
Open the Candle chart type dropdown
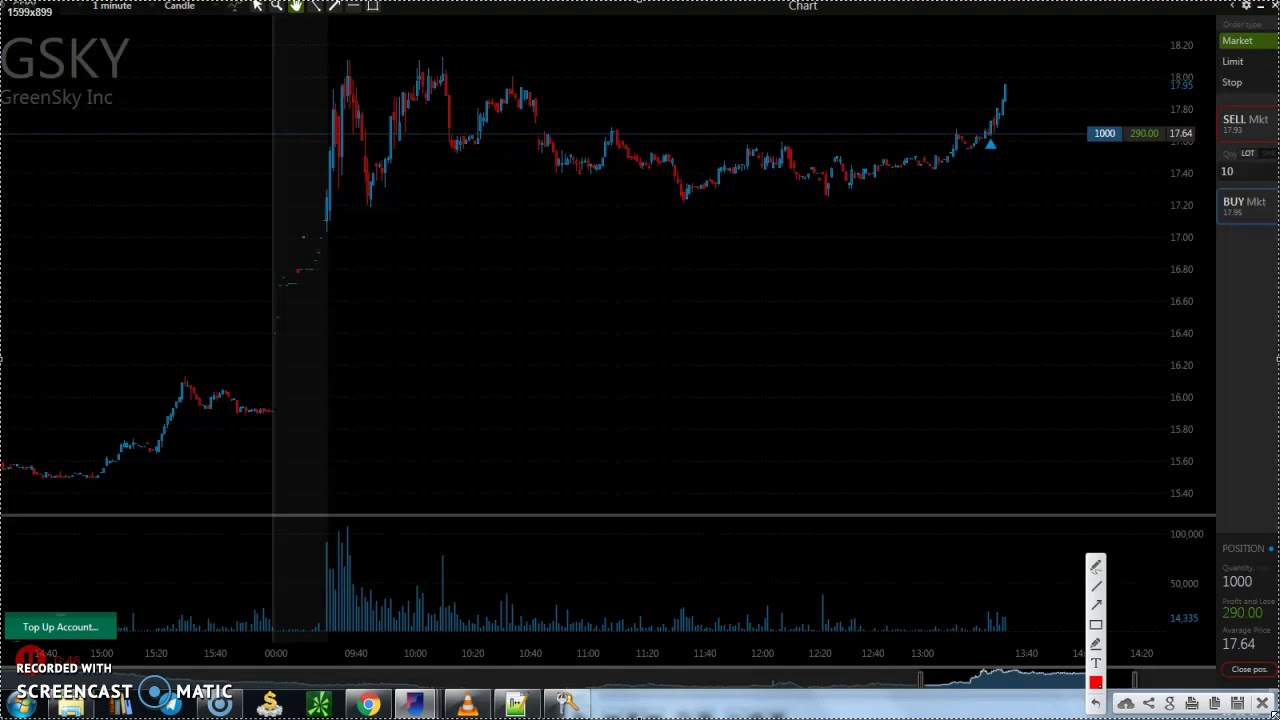[180, 6]
